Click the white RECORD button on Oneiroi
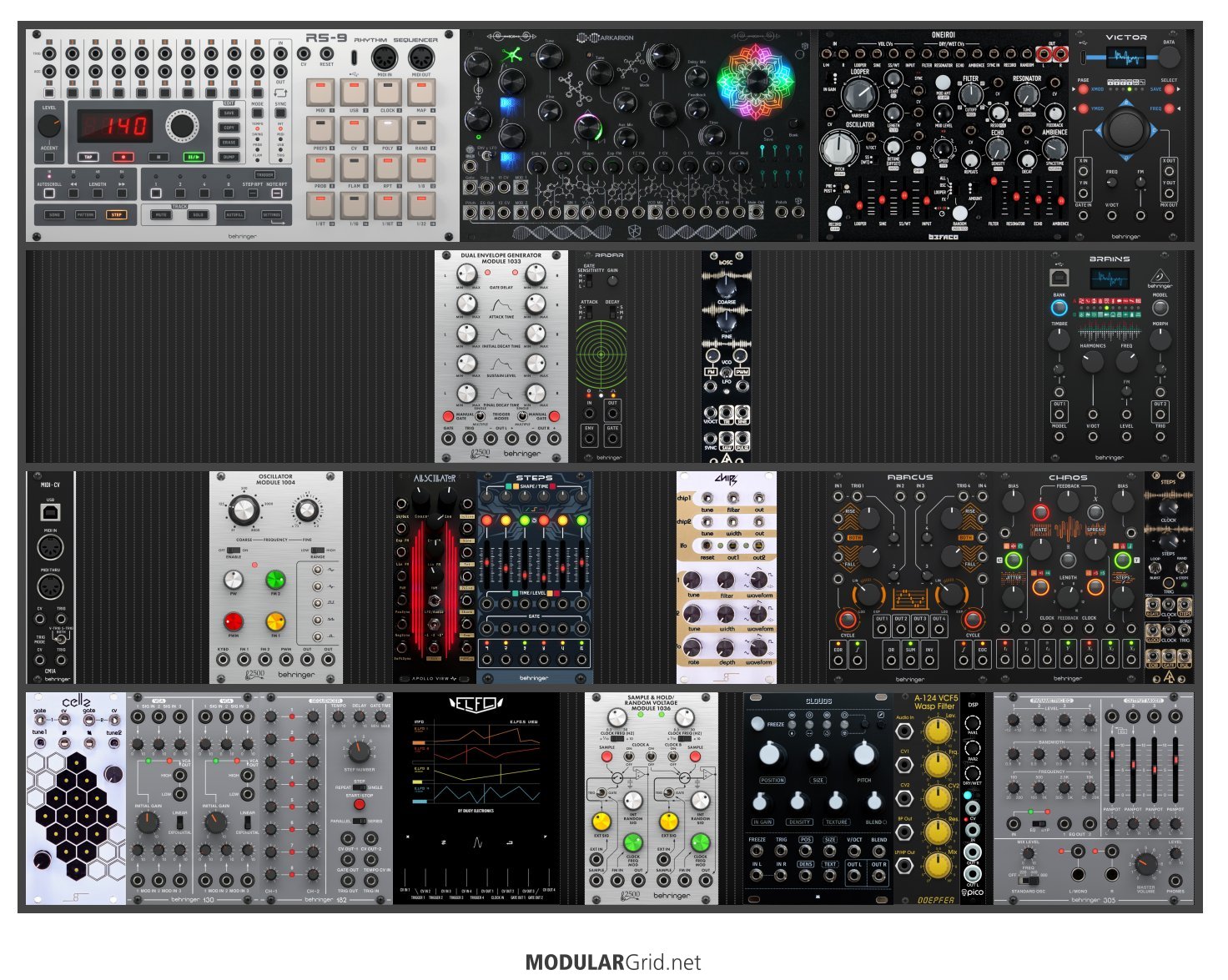 (x=834, y=212)
